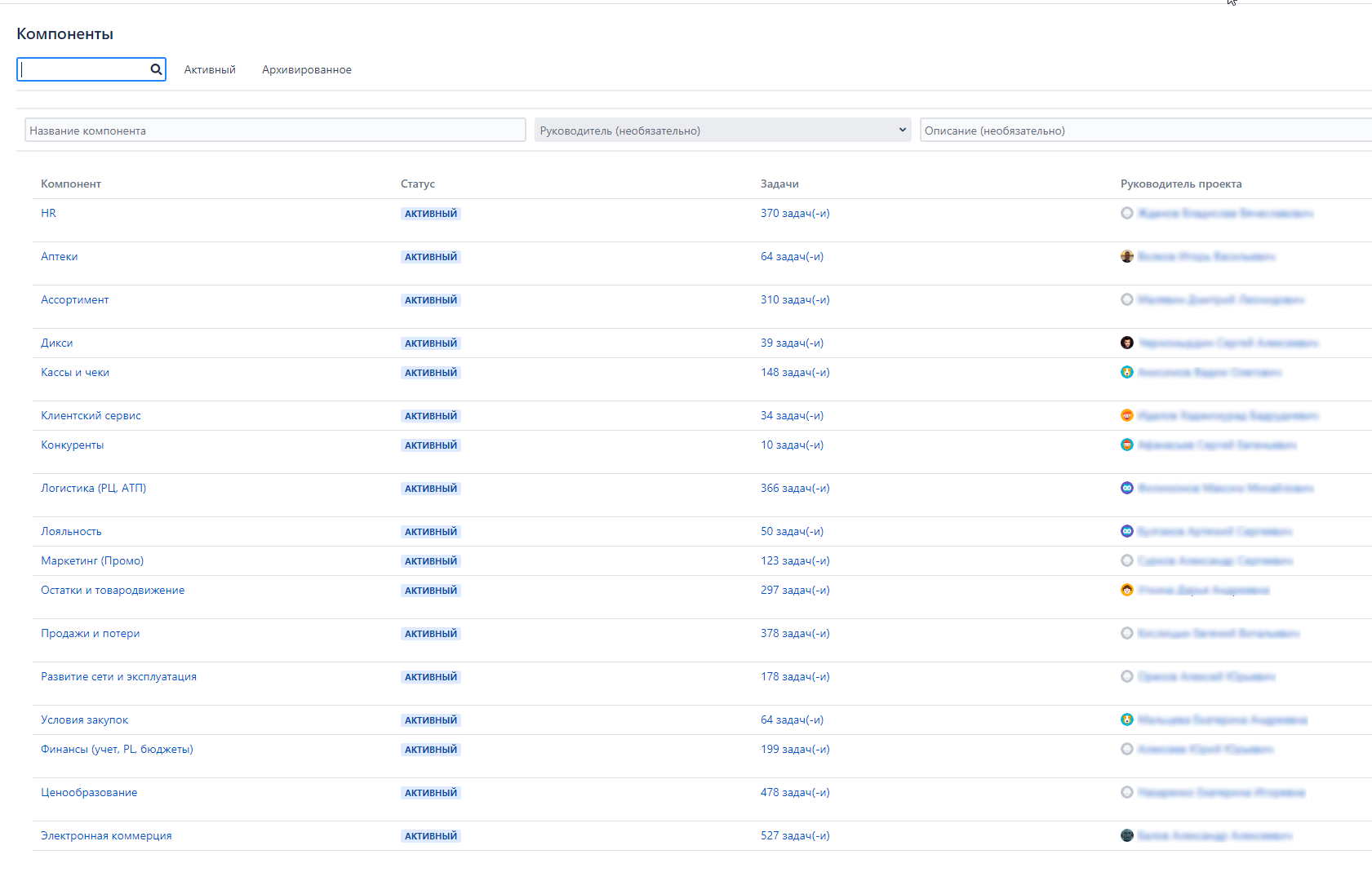Click avatar icon in Дикси row
The image size is (1372, 881).
1127,343
